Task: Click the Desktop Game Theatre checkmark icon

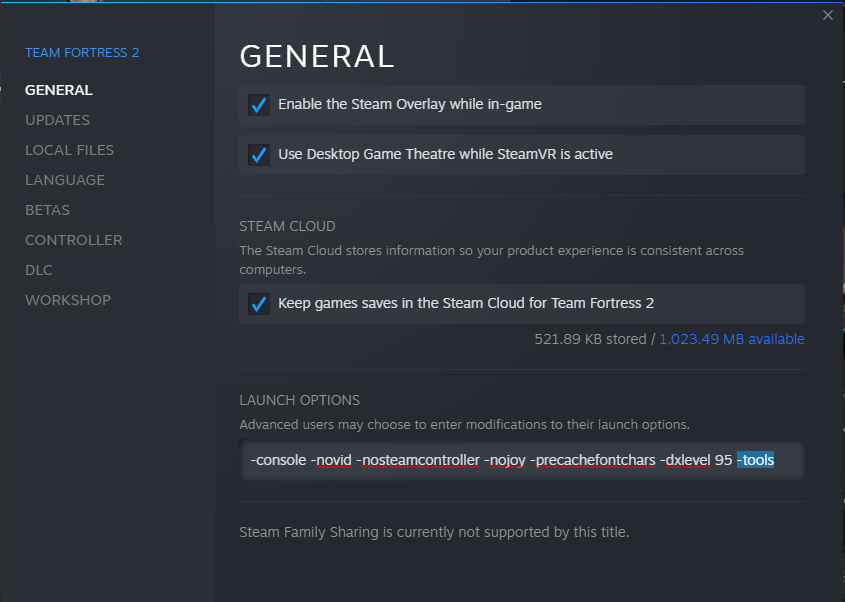Action: tap(259, 154)
